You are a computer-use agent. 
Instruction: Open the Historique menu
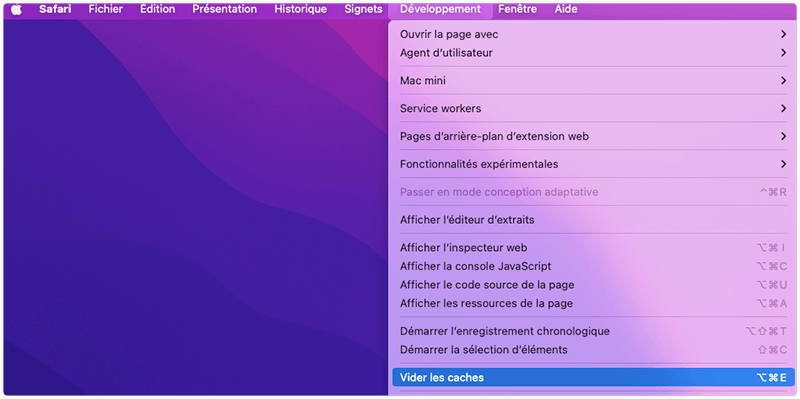click(x=301, y=9)
